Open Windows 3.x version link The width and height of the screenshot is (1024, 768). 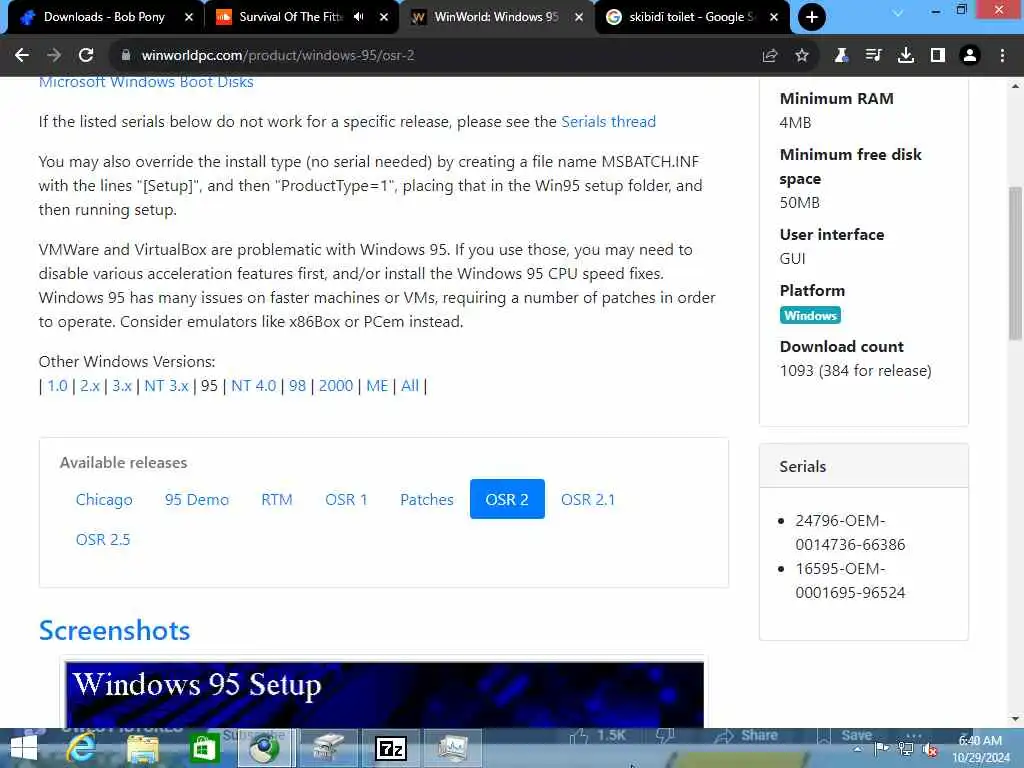[x=122, y=386]
